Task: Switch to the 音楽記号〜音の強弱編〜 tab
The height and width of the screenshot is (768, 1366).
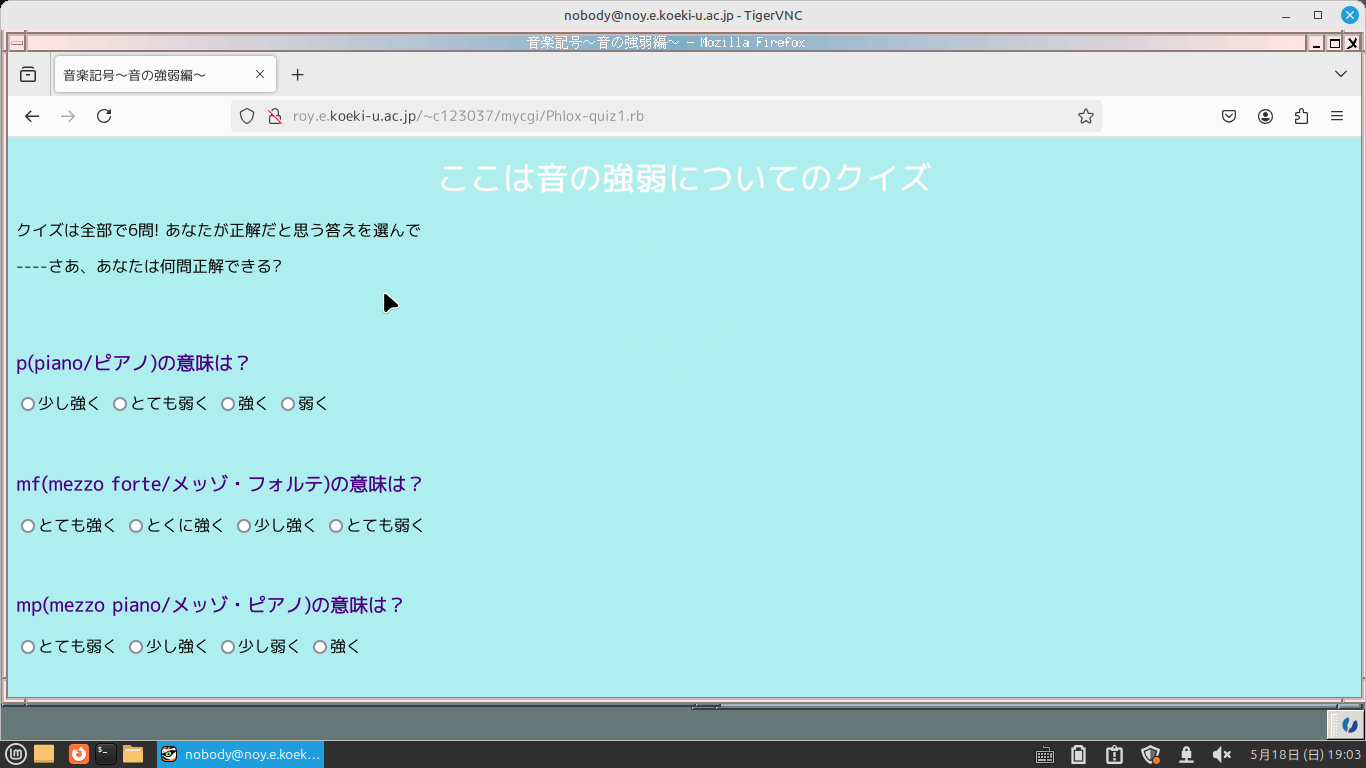Action: click(x=150, y=75)
